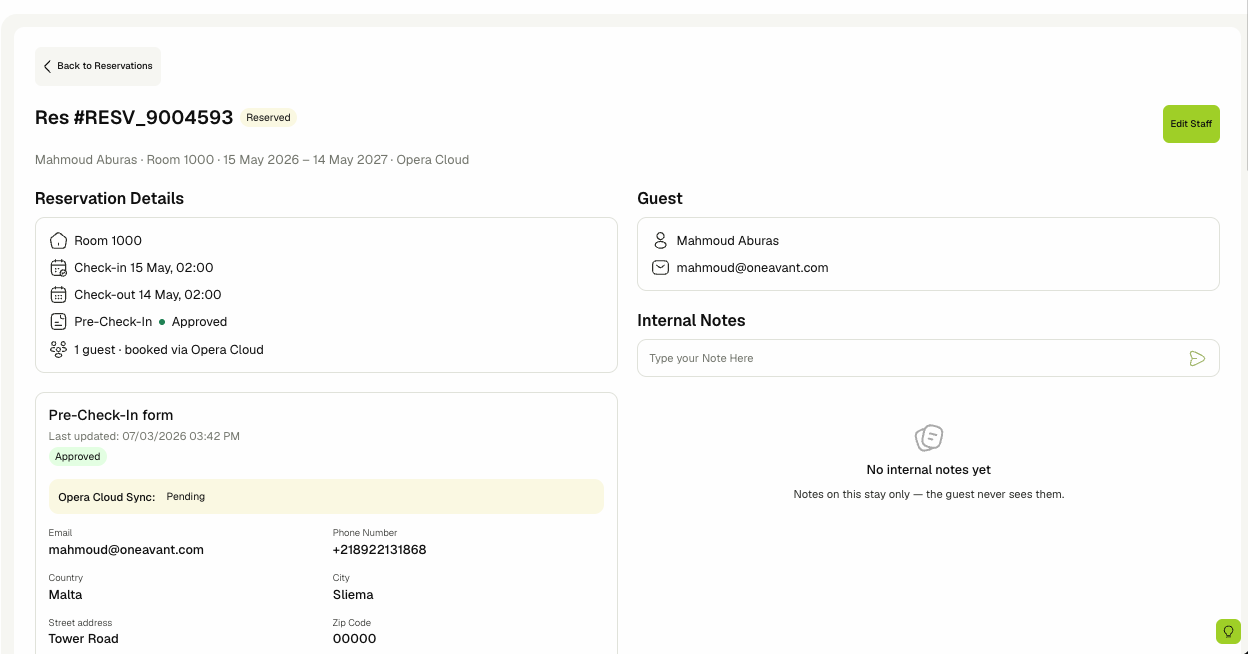Click the guests group icon
This screenshot has width=1248, height=654.
(58, 349)
